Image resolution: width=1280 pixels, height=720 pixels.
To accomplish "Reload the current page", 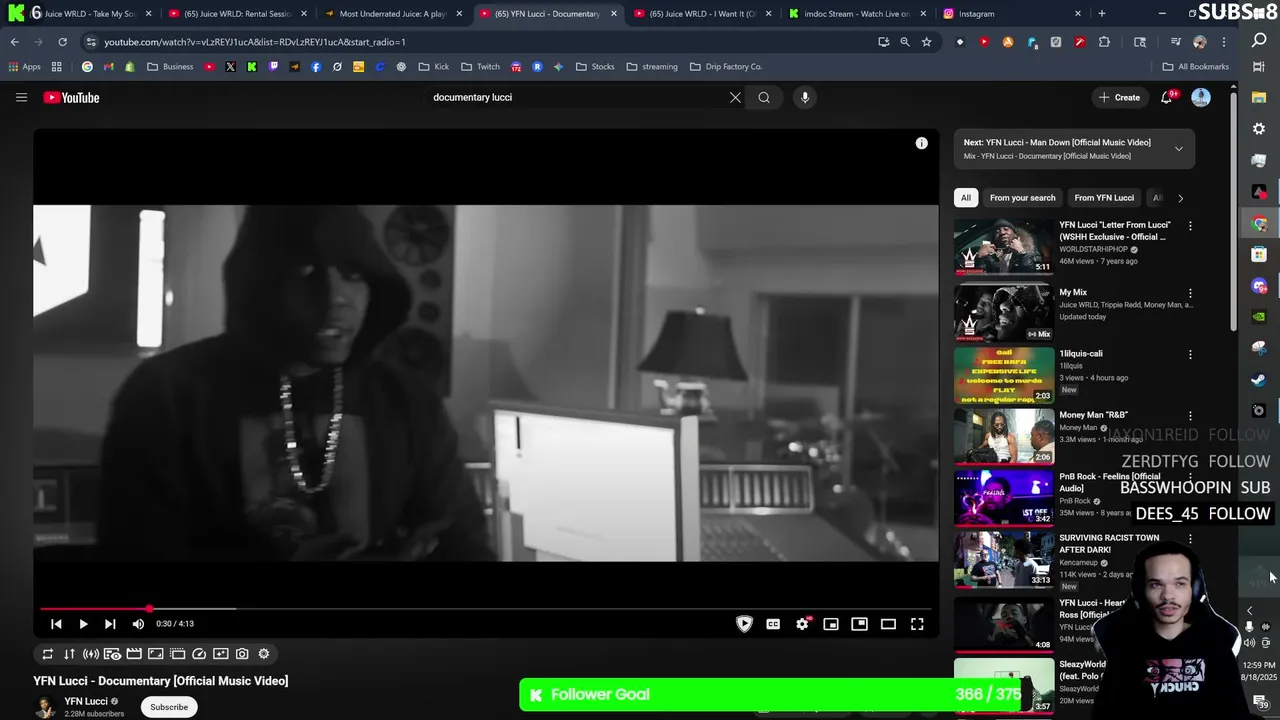I will 62,42.
